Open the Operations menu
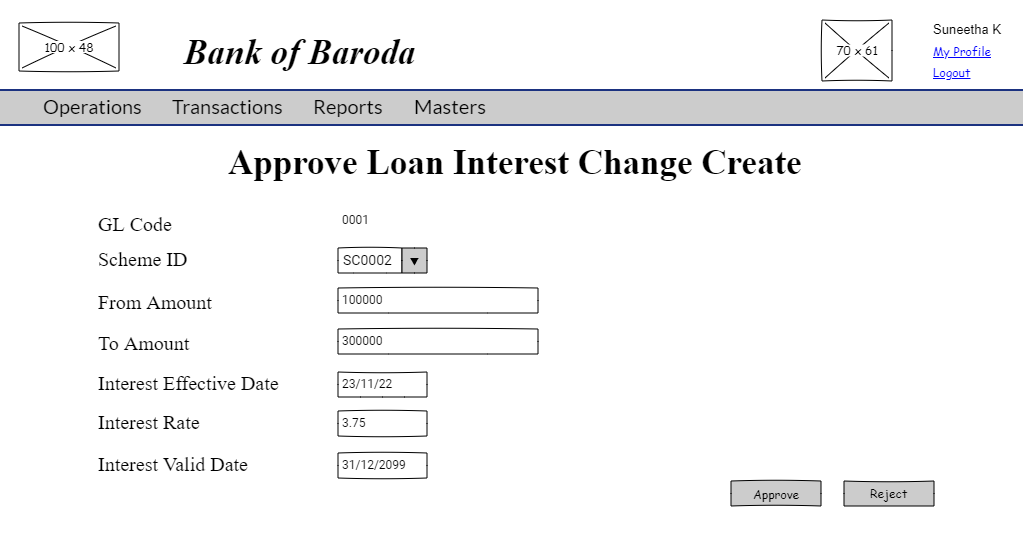1023x545 pixels. pyautogui.click(x=92, y=107)
